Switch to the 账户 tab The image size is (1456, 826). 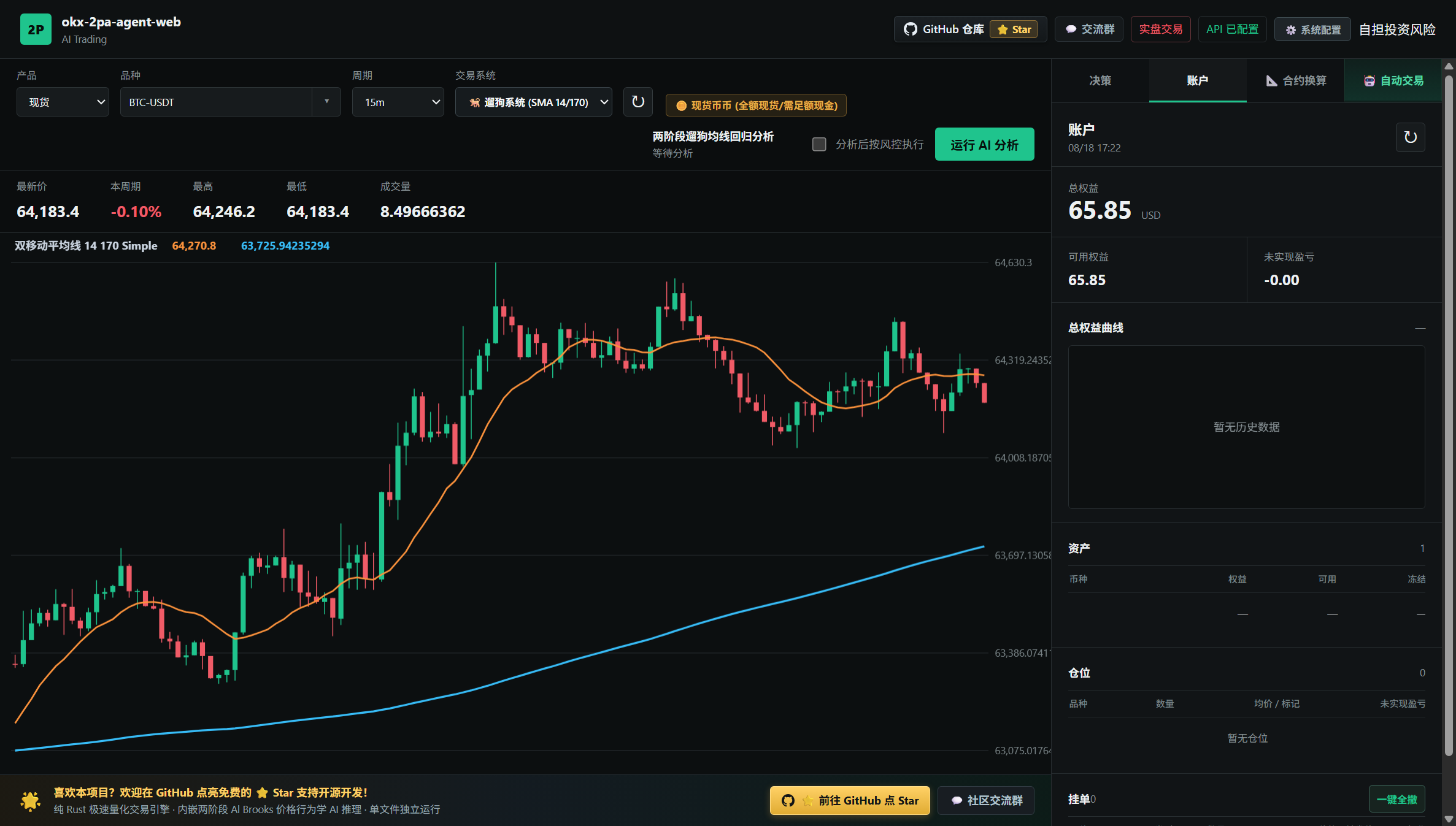click(x=1198, y=81)
